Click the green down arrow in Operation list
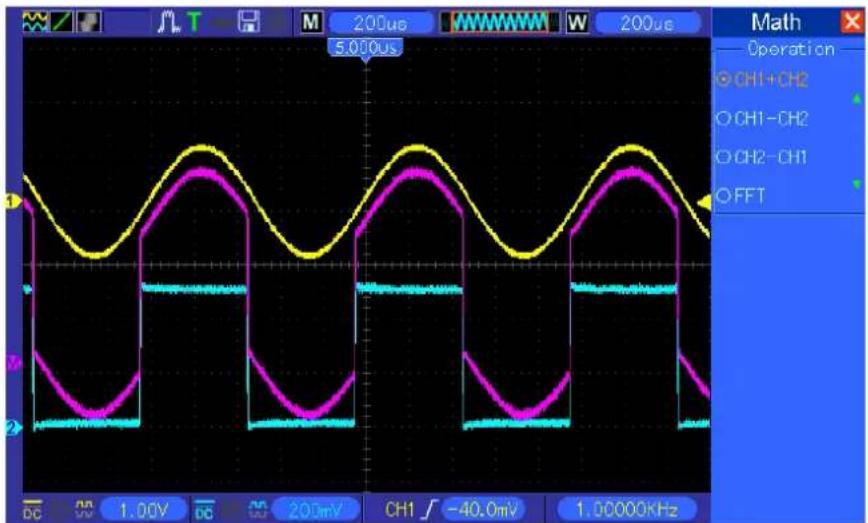The width and height of the screenshot is (868, 523). (x=857, y=184)
